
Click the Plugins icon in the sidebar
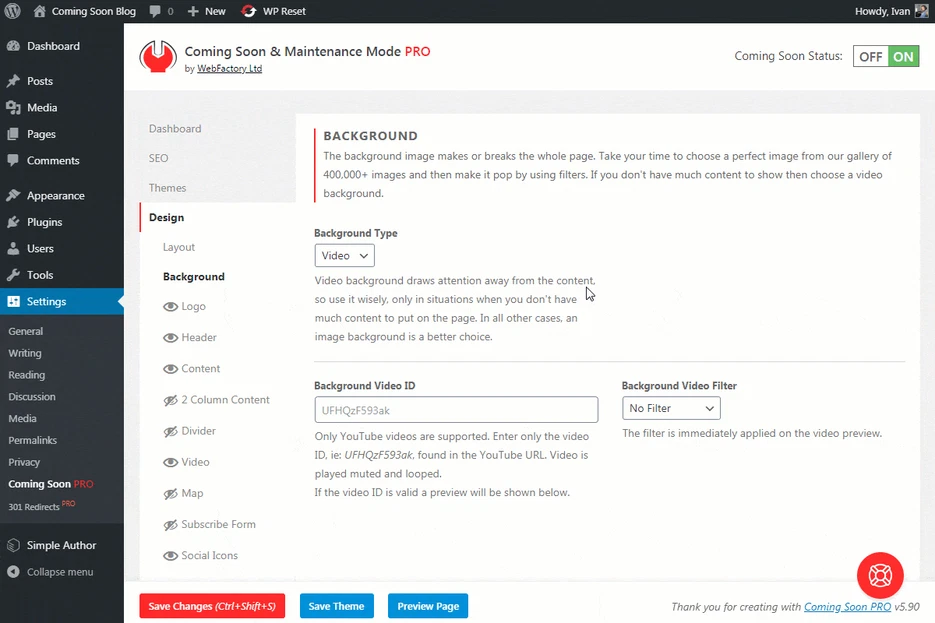[13, 222]
